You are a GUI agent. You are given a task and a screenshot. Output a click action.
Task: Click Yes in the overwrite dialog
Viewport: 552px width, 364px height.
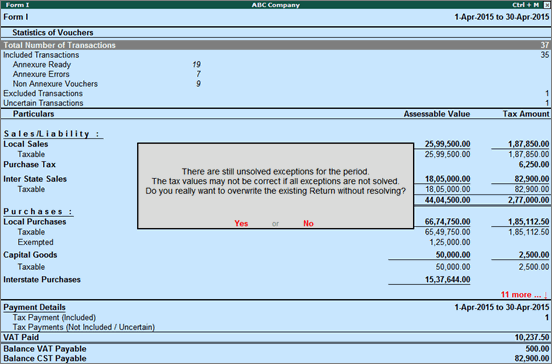(241, 224)
